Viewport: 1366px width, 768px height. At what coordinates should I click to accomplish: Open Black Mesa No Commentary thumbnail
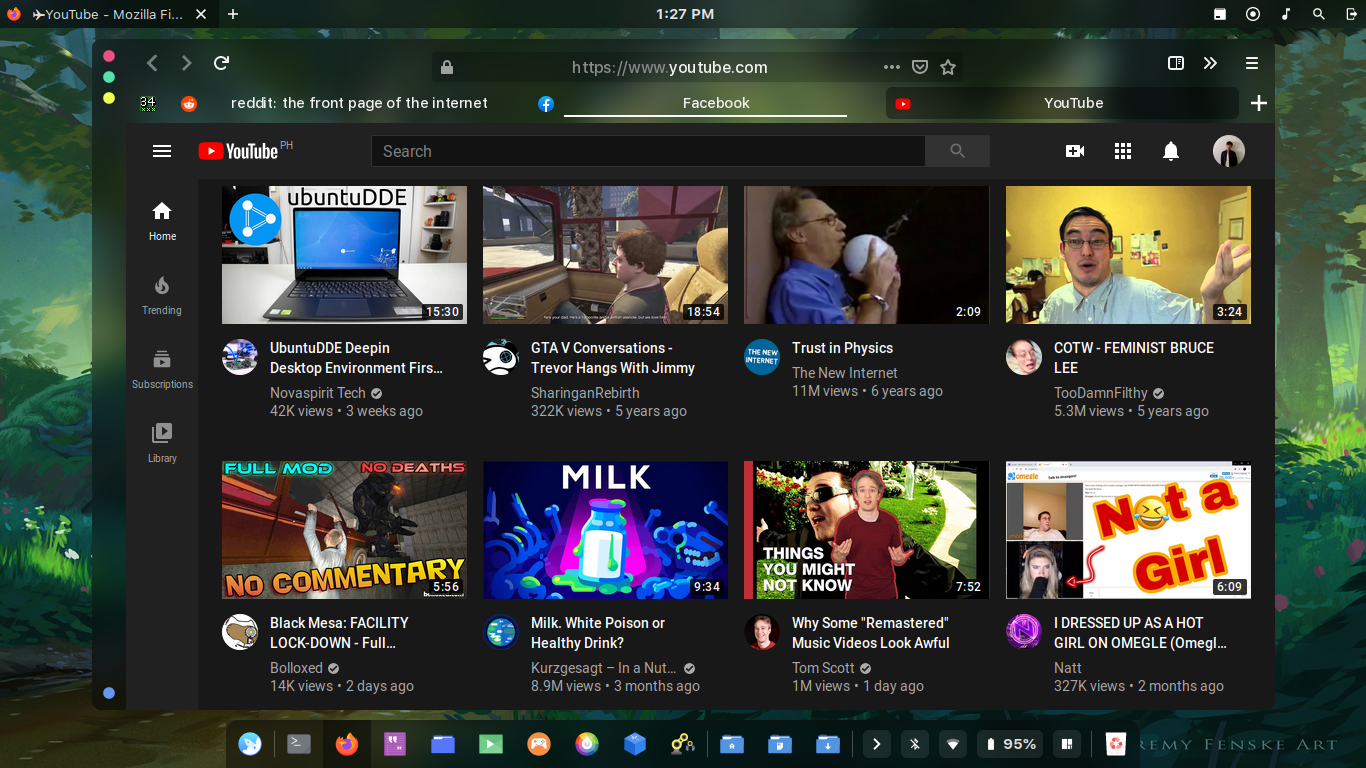(344, 530)
